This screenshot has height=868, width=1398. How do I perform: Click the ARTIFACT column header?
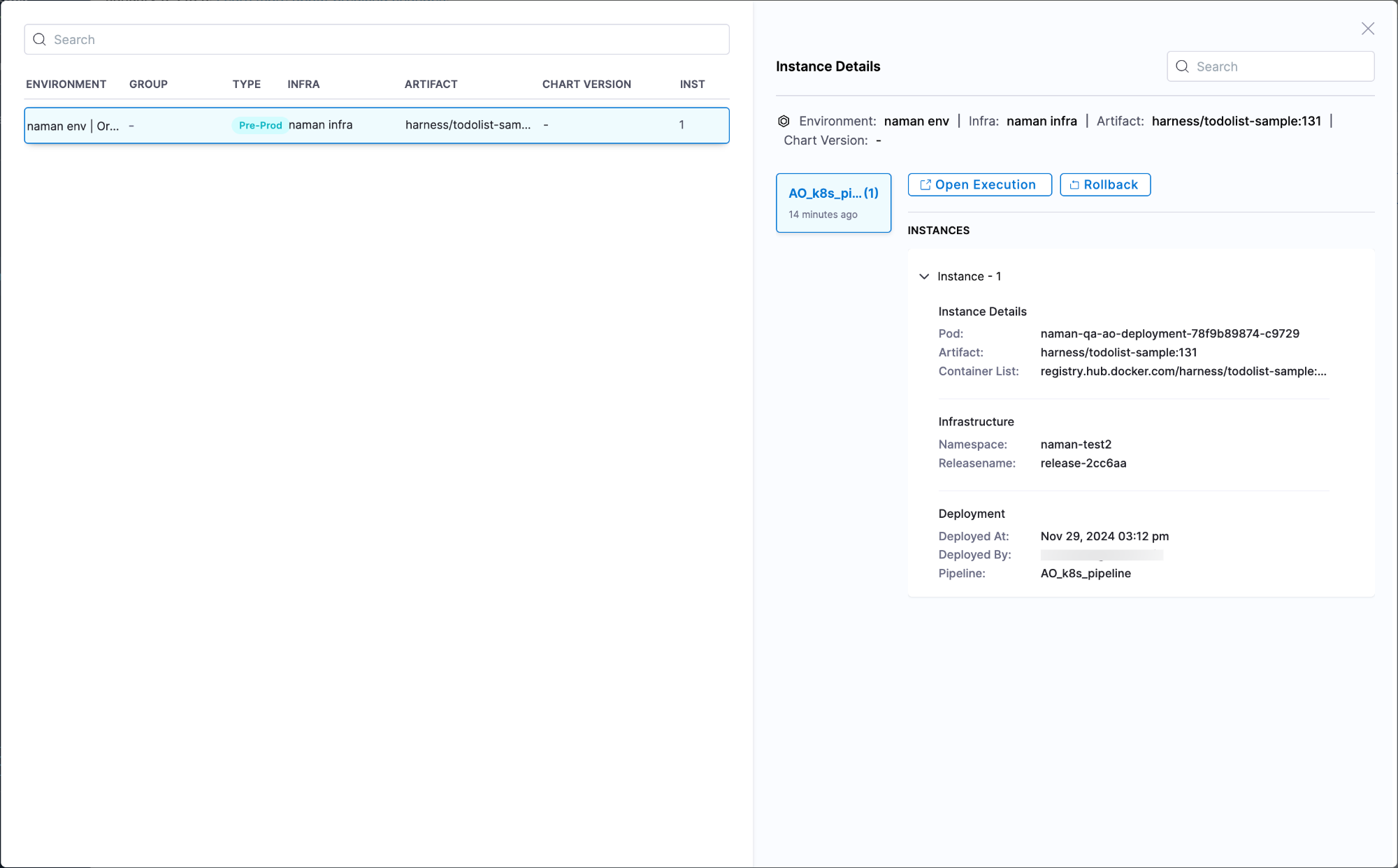coord(431,85)
